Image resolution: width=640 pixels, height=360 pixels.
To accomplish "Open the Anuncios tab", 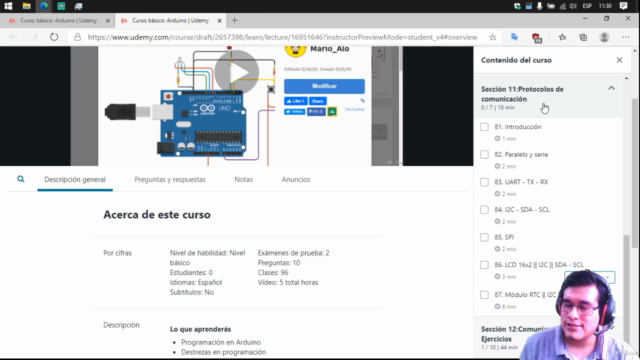I will [296, 179].
